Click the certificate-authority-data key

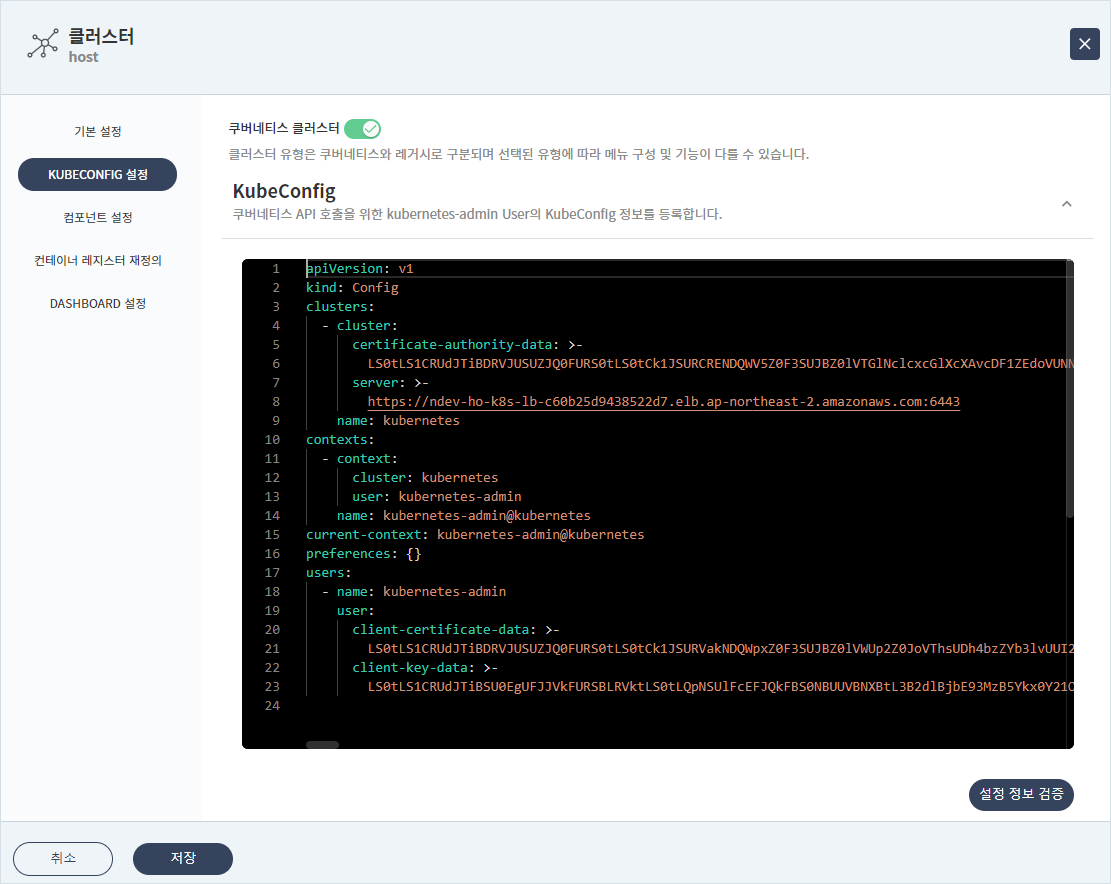[452, 345]
